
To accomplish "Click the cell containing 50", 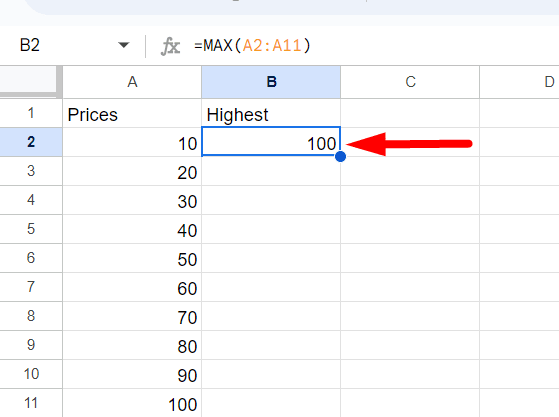I will point(132,258).
